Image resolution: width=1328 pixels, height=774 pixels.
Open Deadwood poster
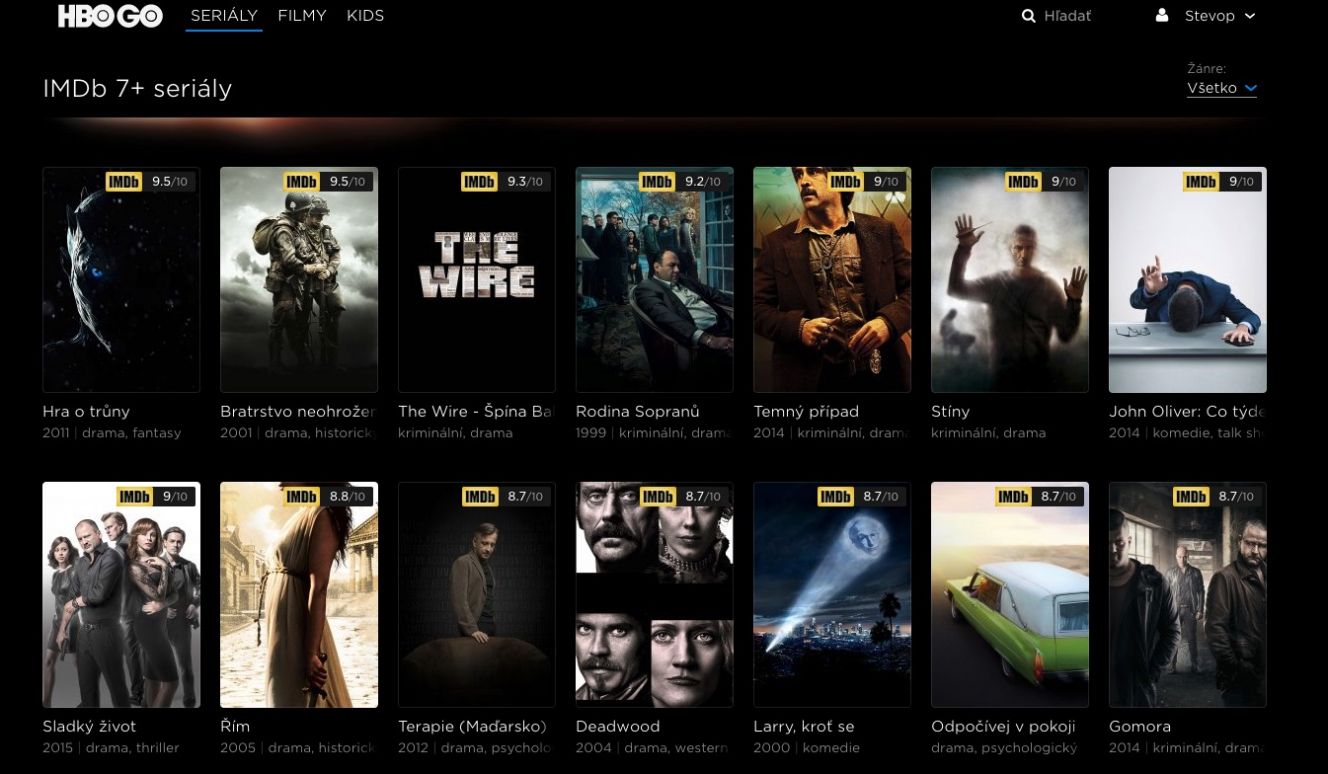[654, 595]
